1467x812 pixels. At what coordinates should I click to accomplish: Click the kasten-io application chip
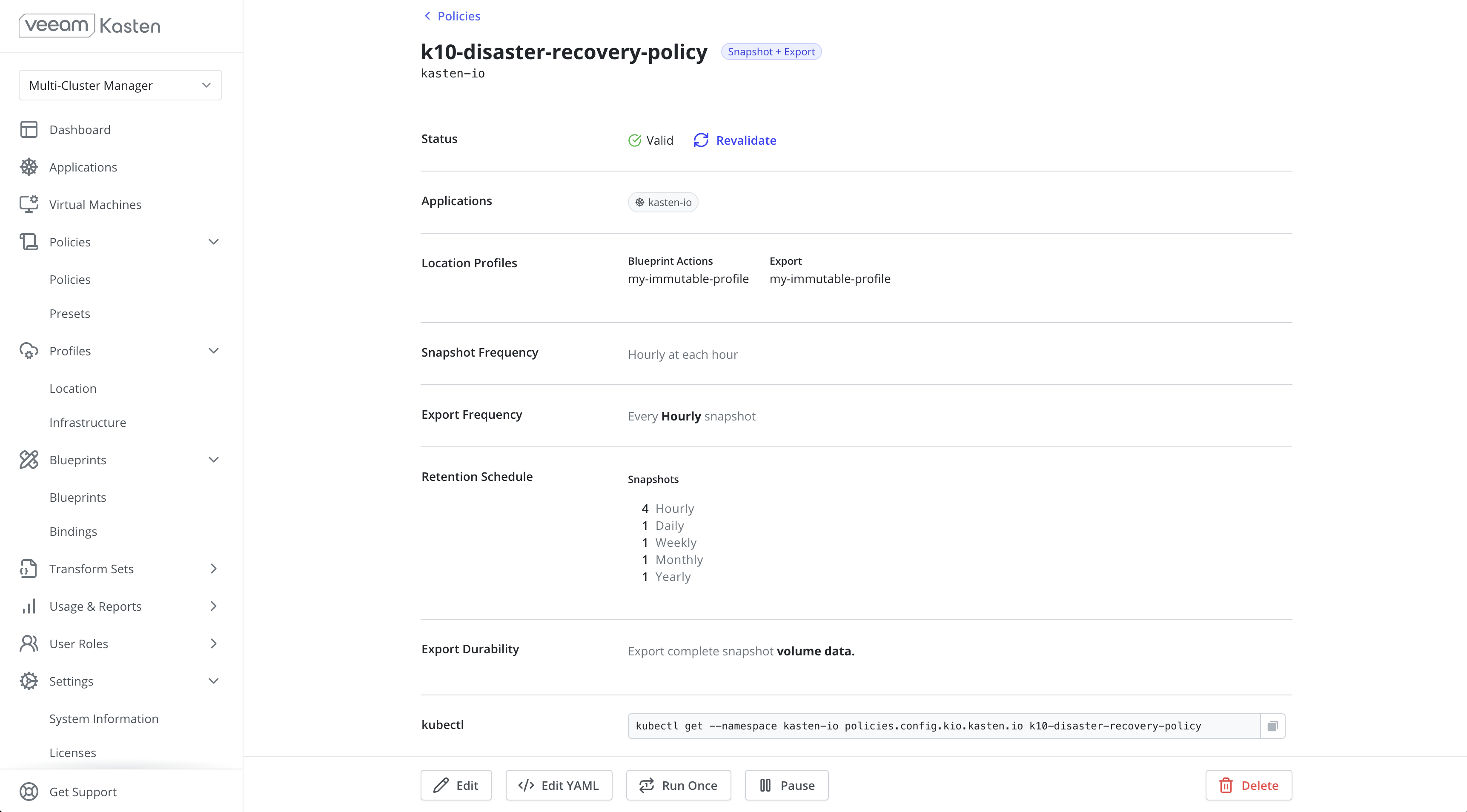663,202
